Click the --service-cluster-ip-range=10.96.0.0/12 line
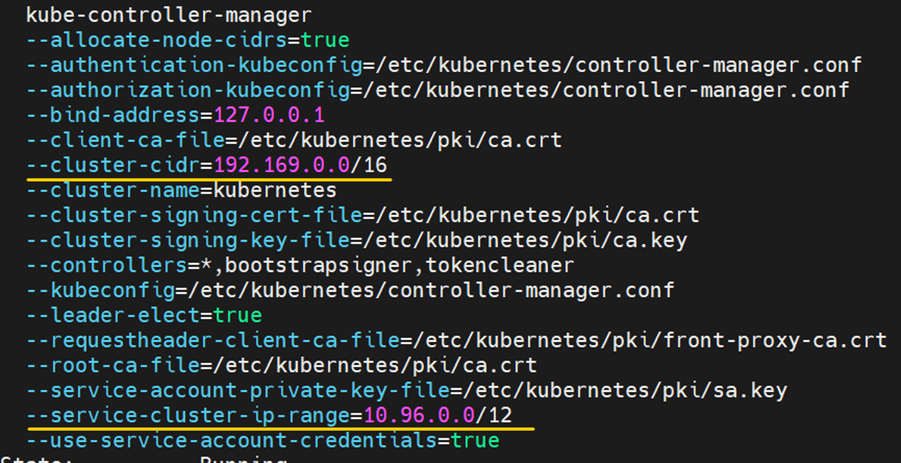The image size is (901, 463). point(269,415)
